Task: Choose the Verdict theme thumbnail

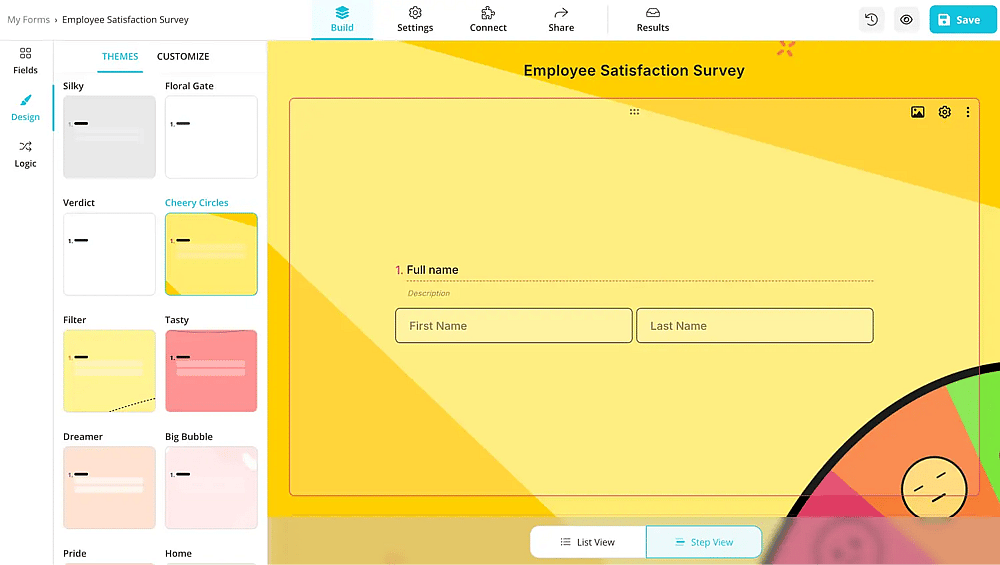Action: pyautogui.click(x=109, y=254)
